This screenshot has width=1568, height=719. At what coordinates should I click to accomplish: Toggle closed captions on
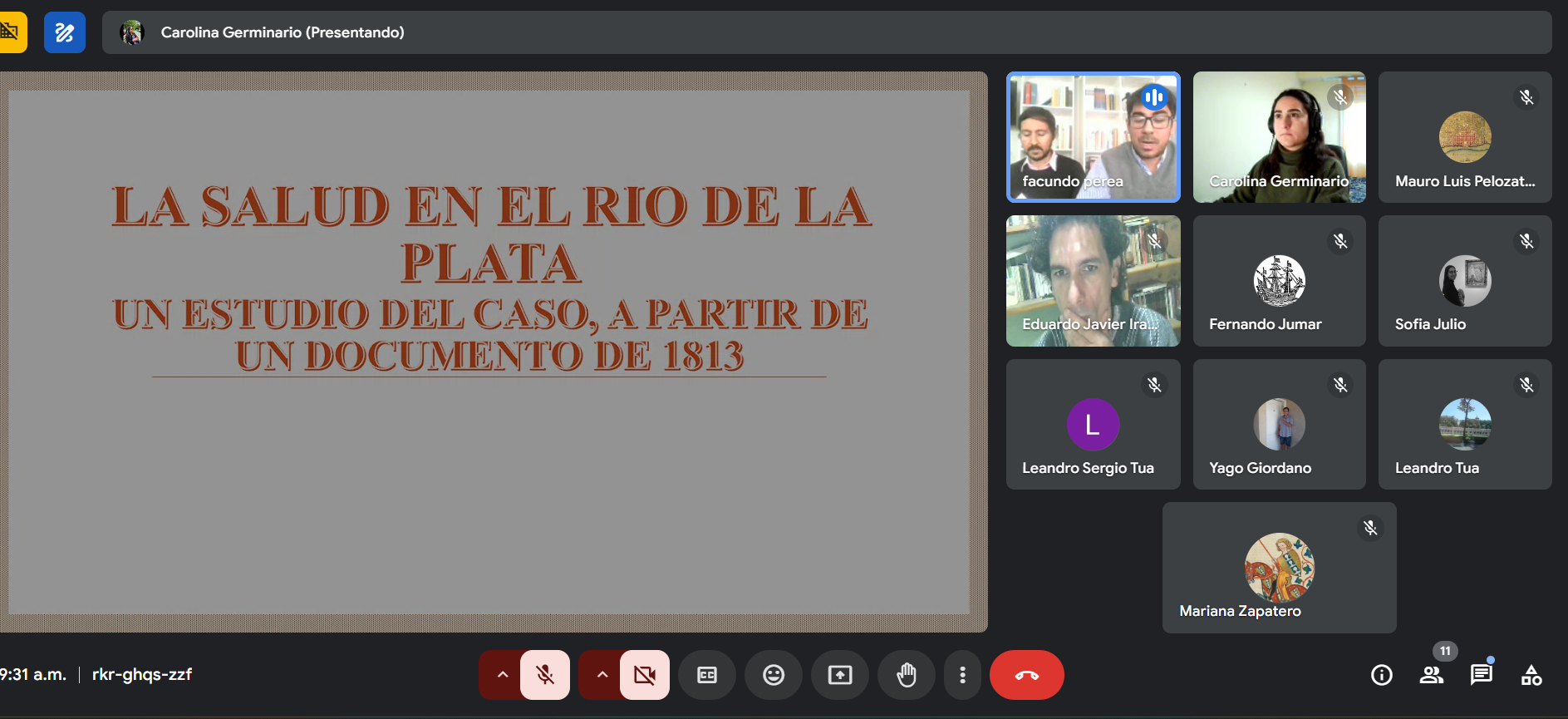pyautogui.click(x=706, y=675)
